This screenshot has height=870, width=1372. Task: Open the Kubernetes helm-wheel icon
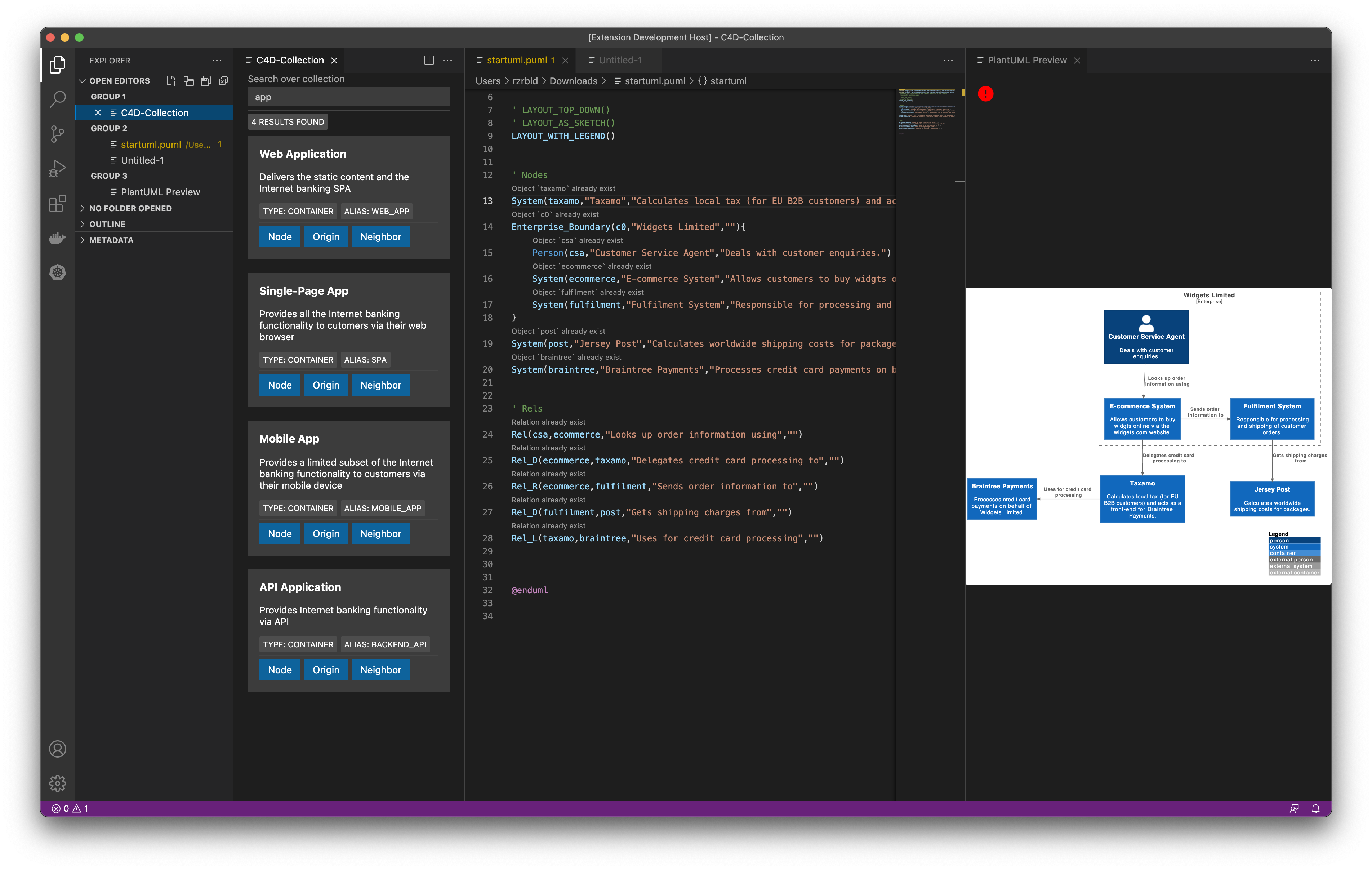click(x=58, y=272)
